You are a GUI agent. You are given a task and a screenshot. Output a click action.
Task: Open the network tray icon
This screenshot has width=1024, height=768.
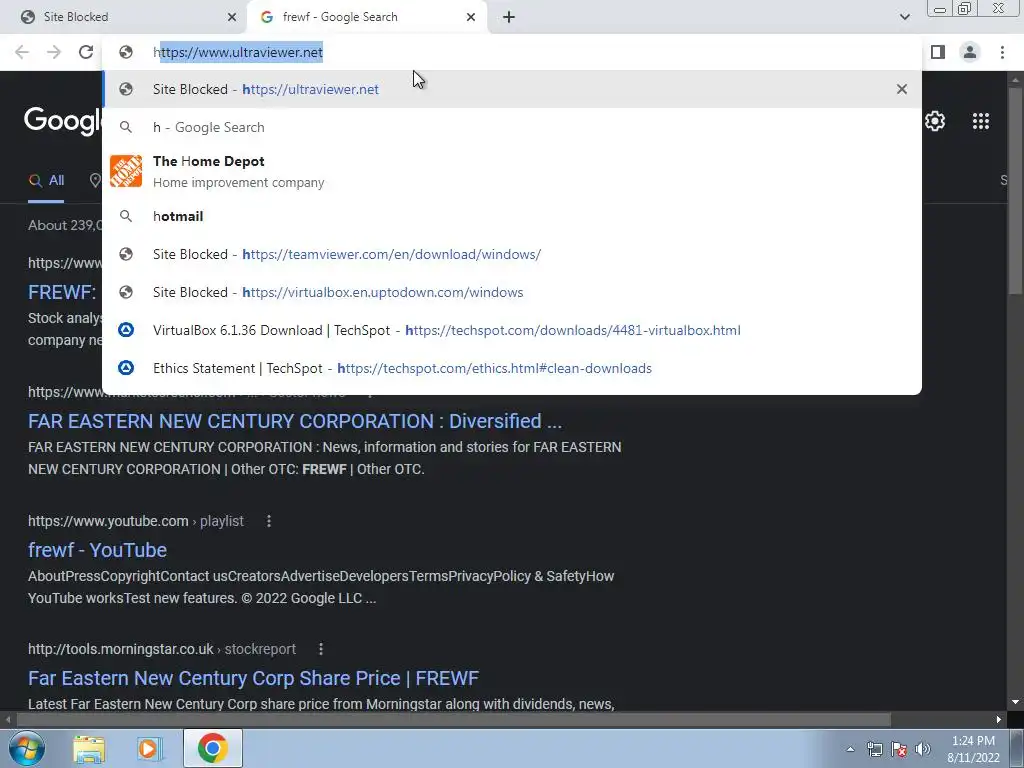coord(874,749)
